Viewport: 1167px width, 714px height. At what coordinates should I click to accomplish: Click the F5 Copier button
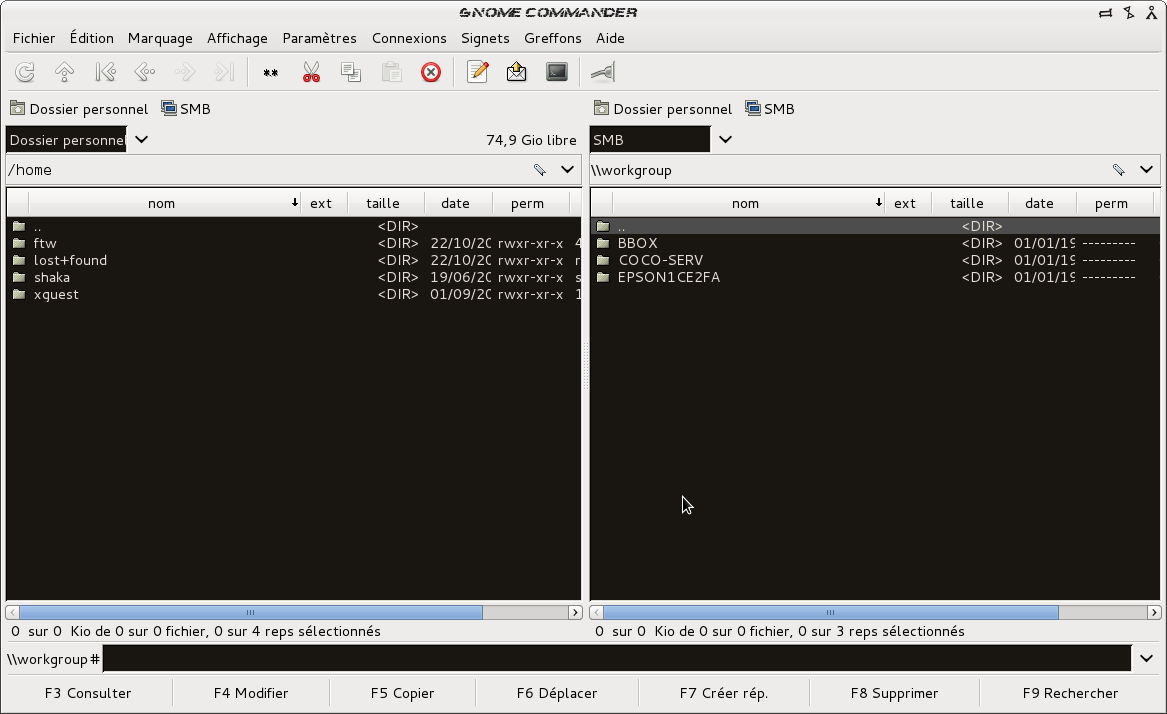(x=403, y=693)
